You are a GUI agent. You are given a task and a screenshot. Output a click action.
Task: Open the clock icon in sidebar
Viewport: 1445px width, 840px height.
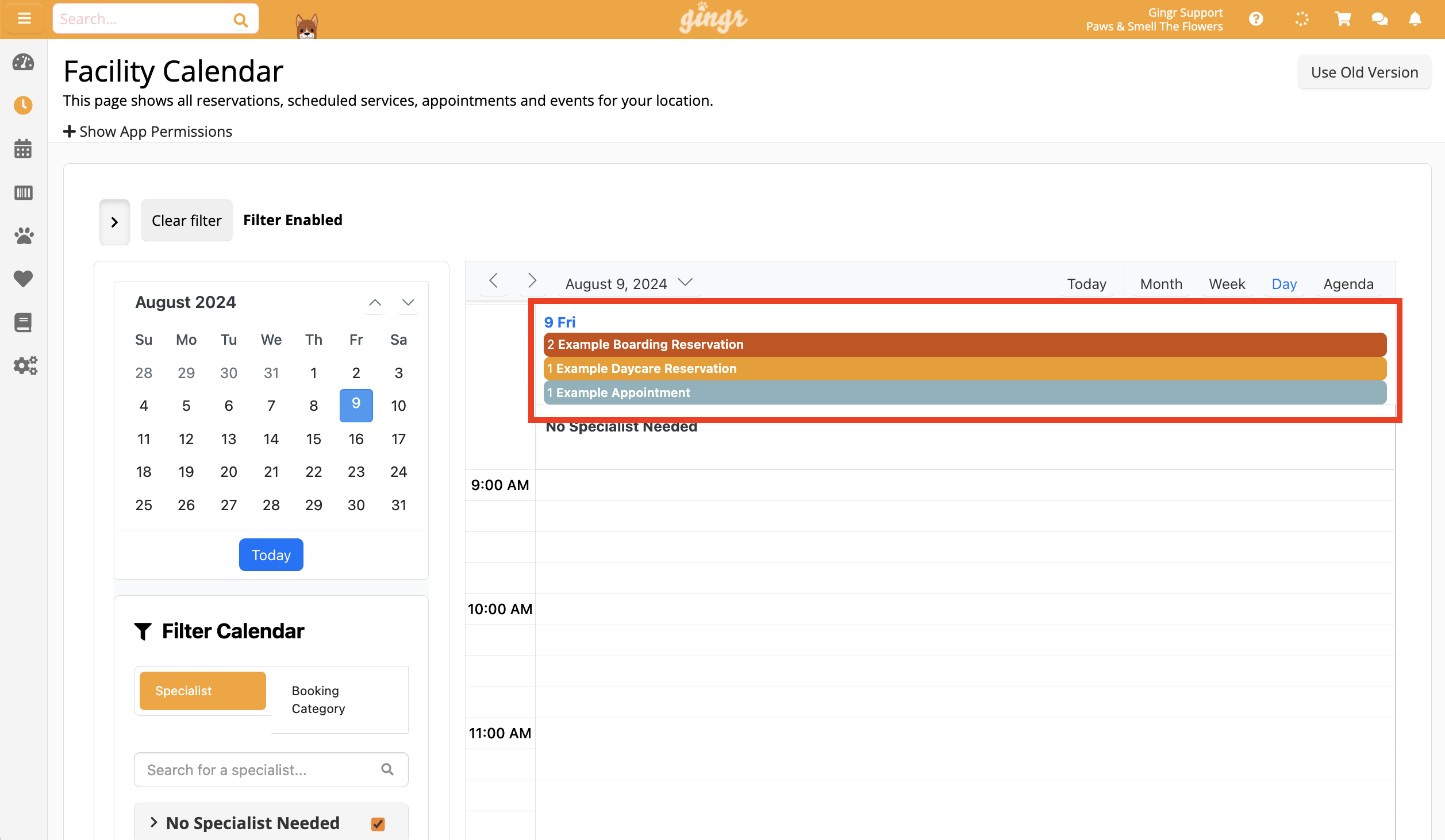pos(24,105)
